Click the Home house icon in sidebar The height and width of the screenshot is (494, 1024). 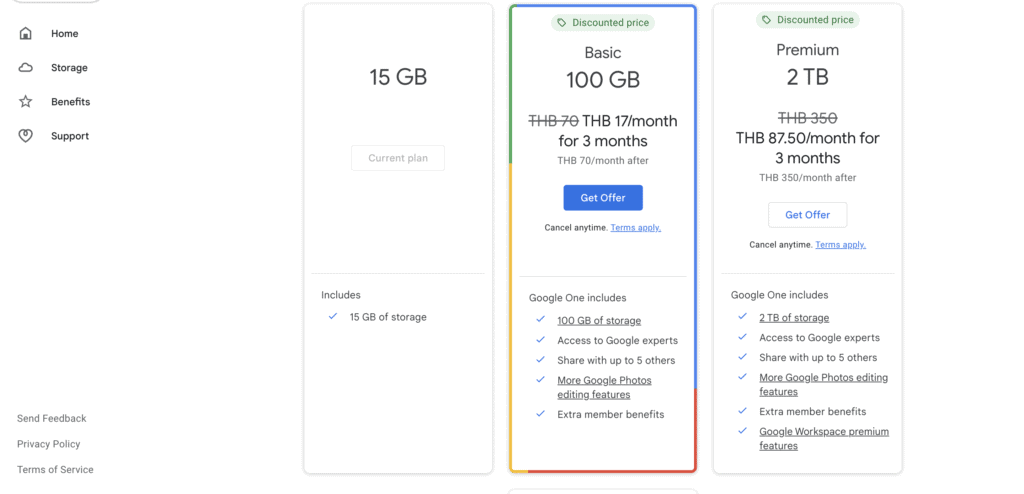click(x=25, y=33)
